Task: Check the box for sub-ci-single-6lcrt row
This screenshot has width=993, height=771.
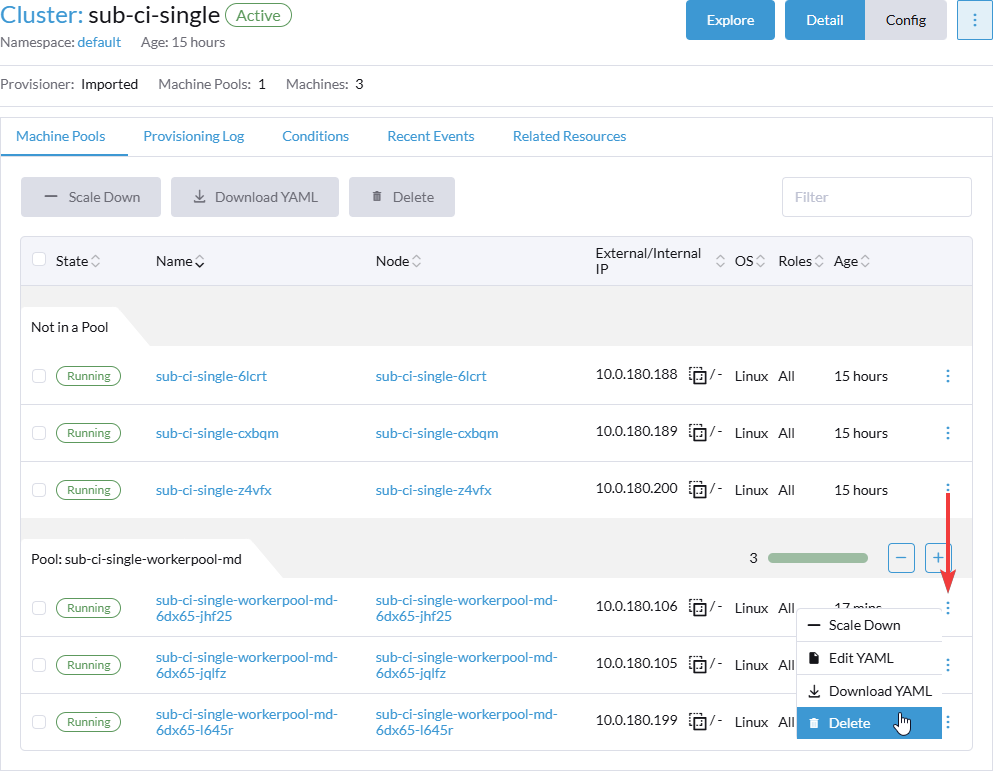Action: tap(39, 376)
